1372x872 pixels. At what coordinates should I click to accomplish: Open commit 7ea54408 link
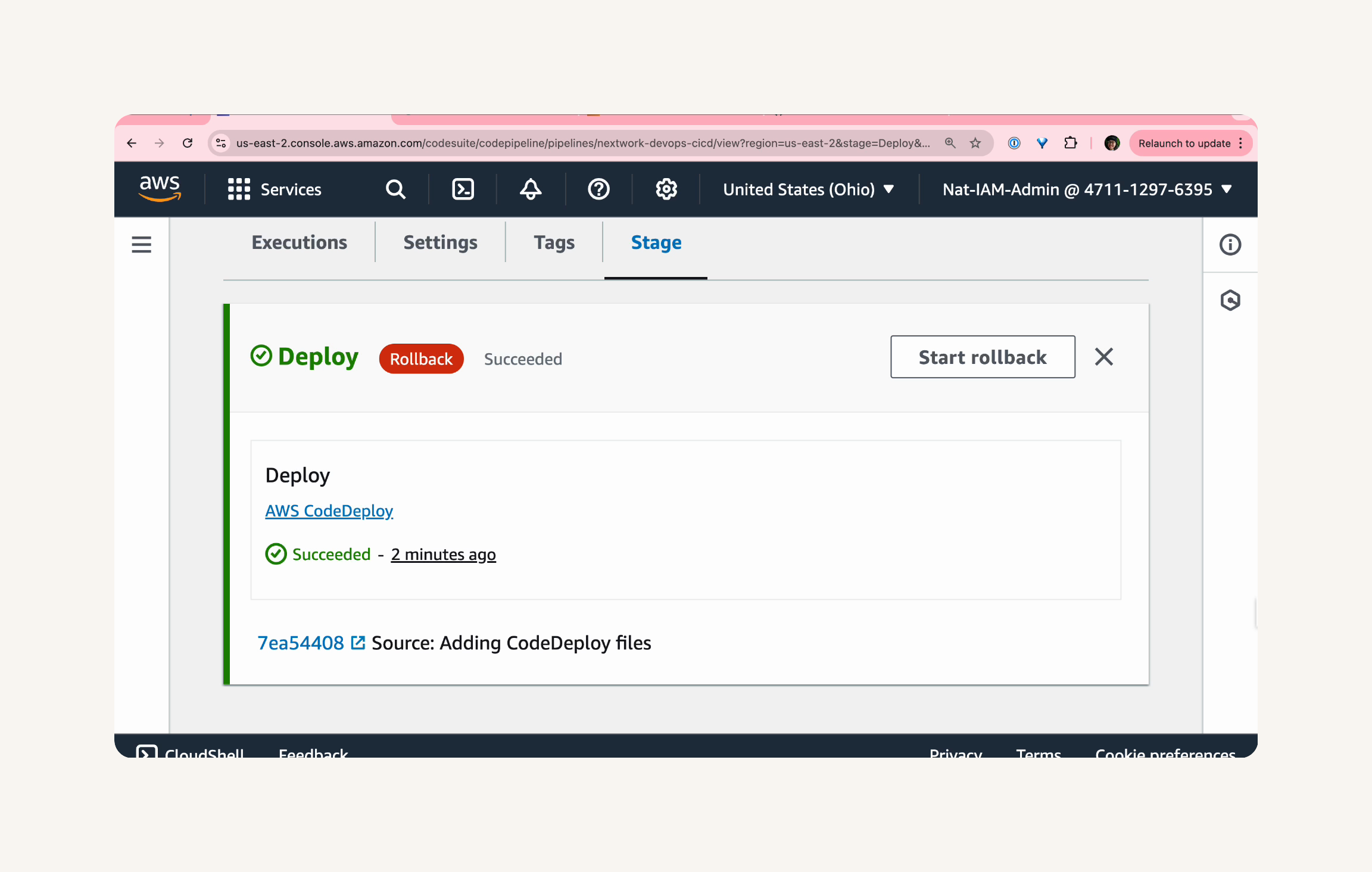click(300, 643)
